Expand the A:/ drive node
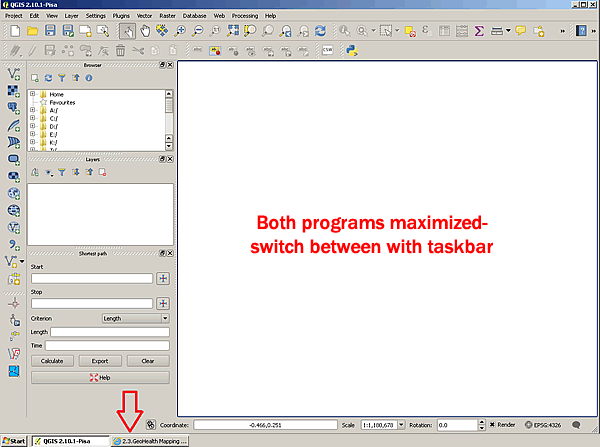 pos(33,110)
